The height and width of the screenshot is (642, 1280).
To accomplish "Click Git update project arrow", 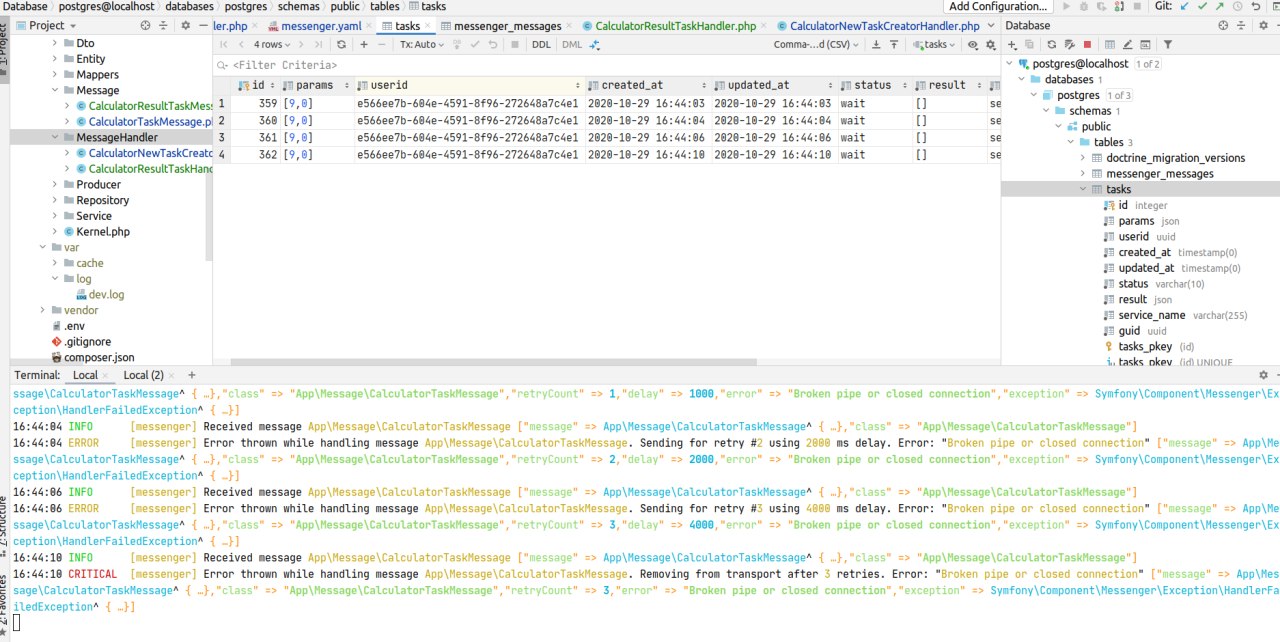I will tap(1185, 6).
